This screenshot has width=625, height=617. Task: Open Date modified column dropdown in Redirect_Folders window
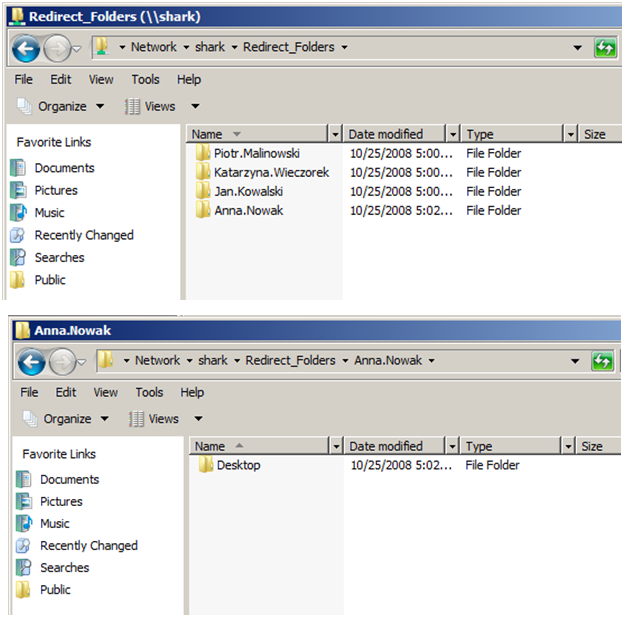(453, 134)
